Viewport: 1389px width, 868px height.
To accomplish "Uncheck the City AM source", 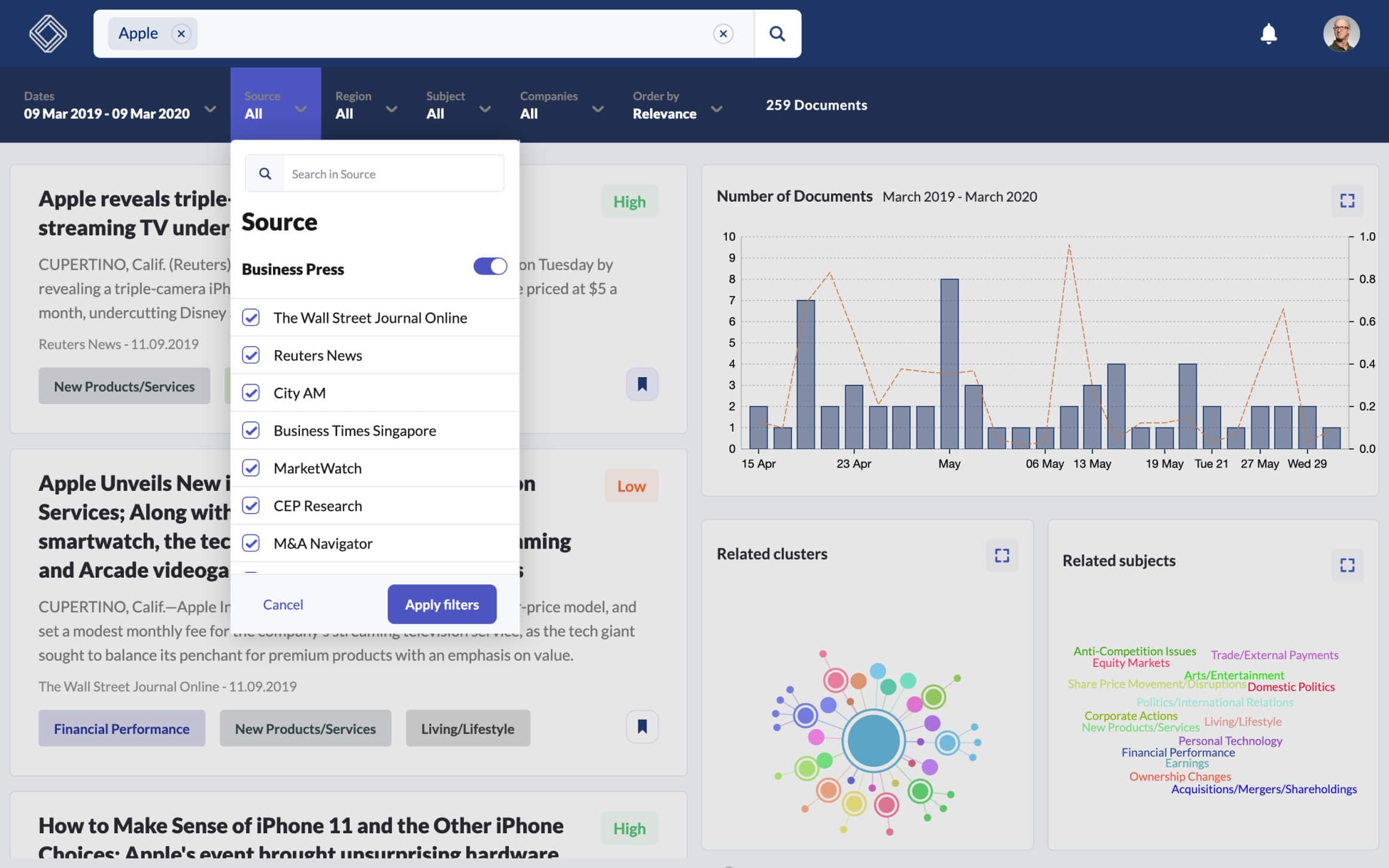I will 252,393.
